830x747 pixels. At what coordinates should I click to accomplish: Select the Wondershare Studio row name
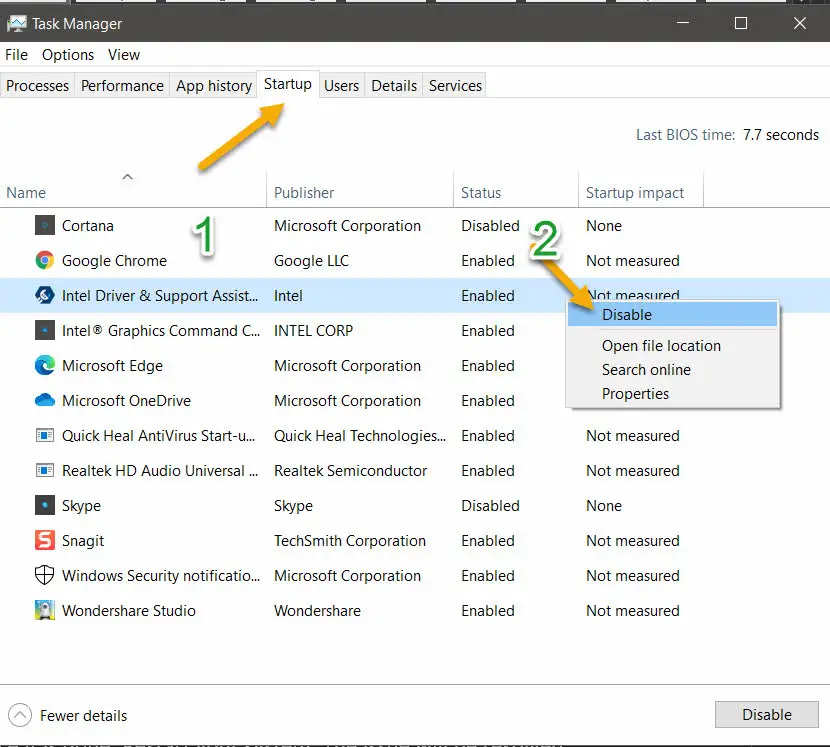(129, 610)
